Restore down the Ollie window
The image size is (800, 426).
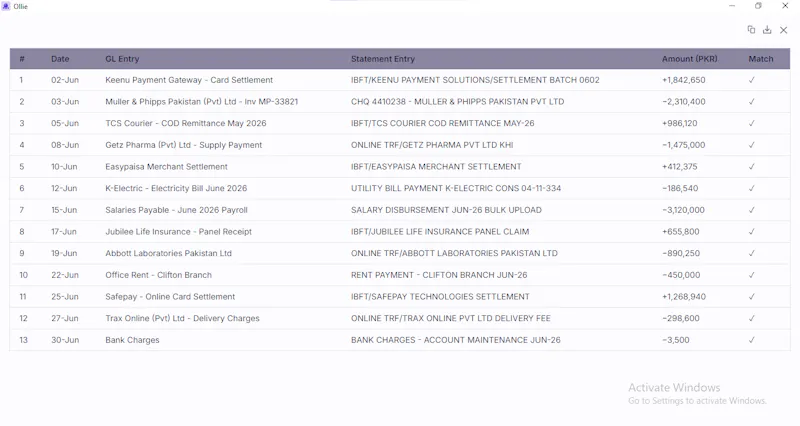point(758,6)
